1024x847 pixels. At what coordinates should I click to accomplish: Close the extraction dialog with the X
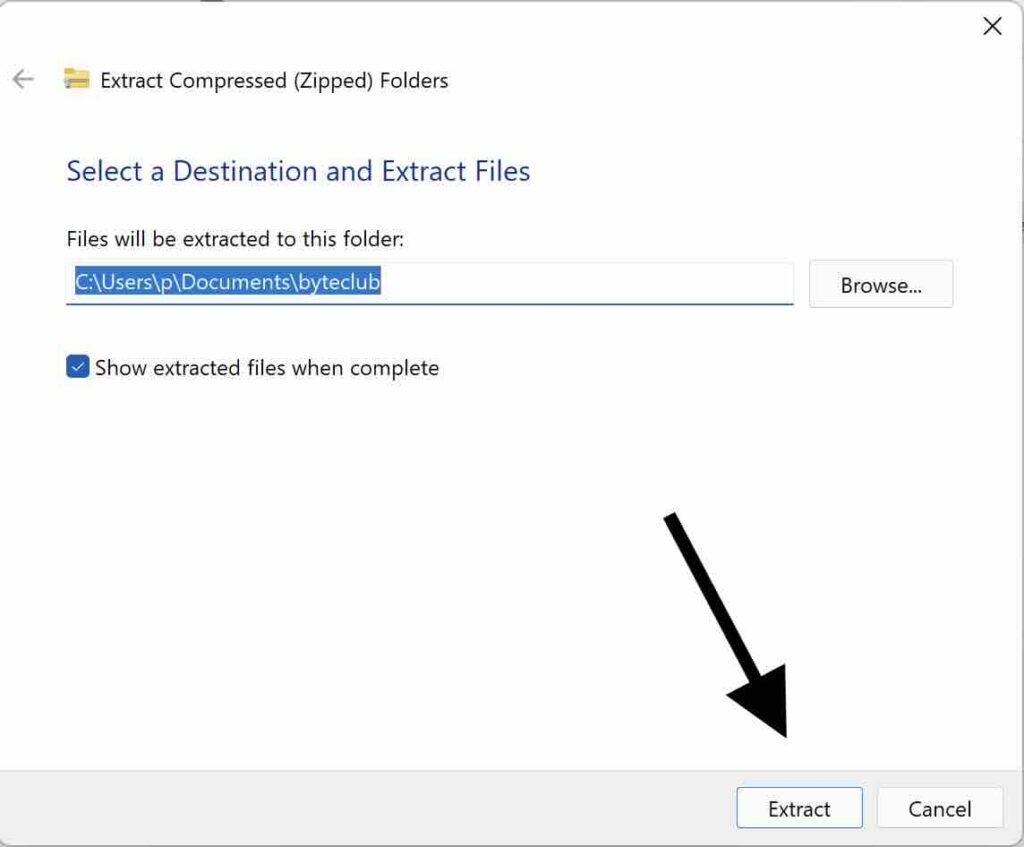point(992,27)
